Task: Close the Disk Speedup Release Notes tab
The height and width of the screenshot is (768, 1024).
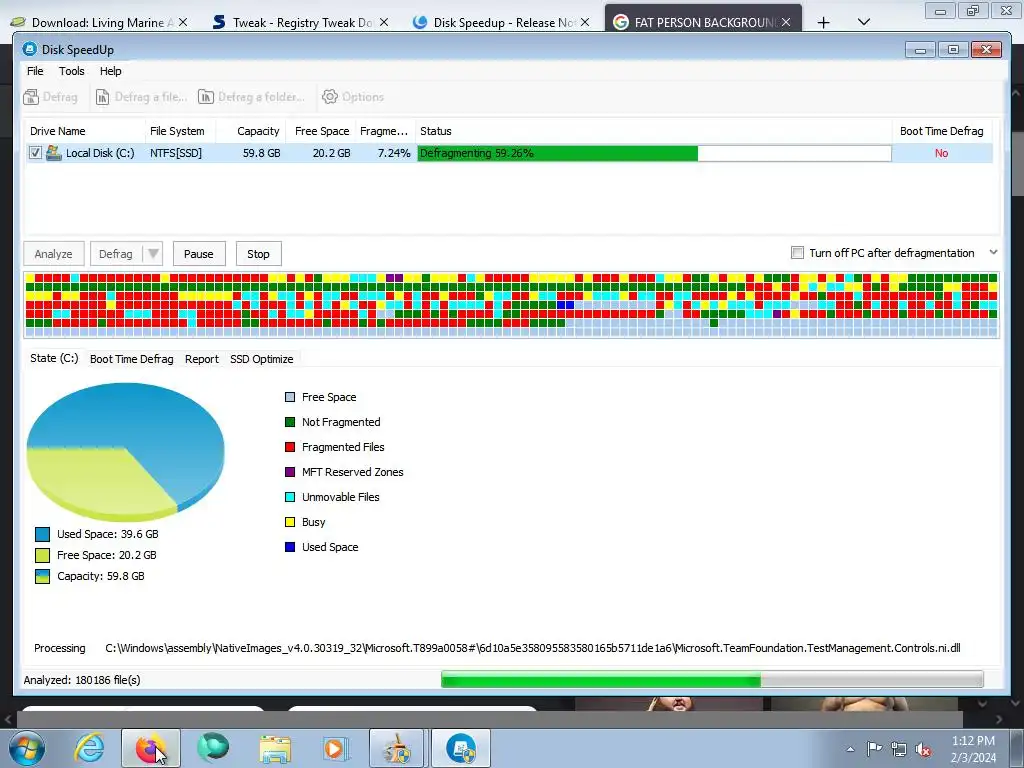Action: [x=585, y=22]
